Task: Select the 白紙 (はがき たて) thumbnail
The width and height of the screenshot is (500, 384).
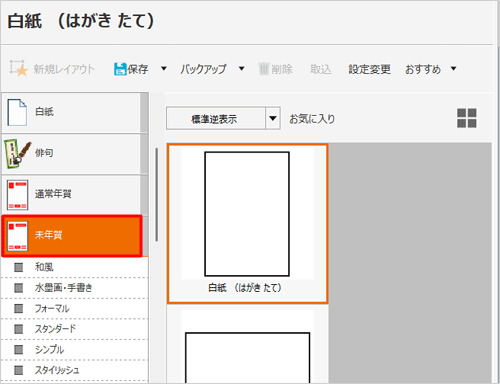Action: coord(248,224)
